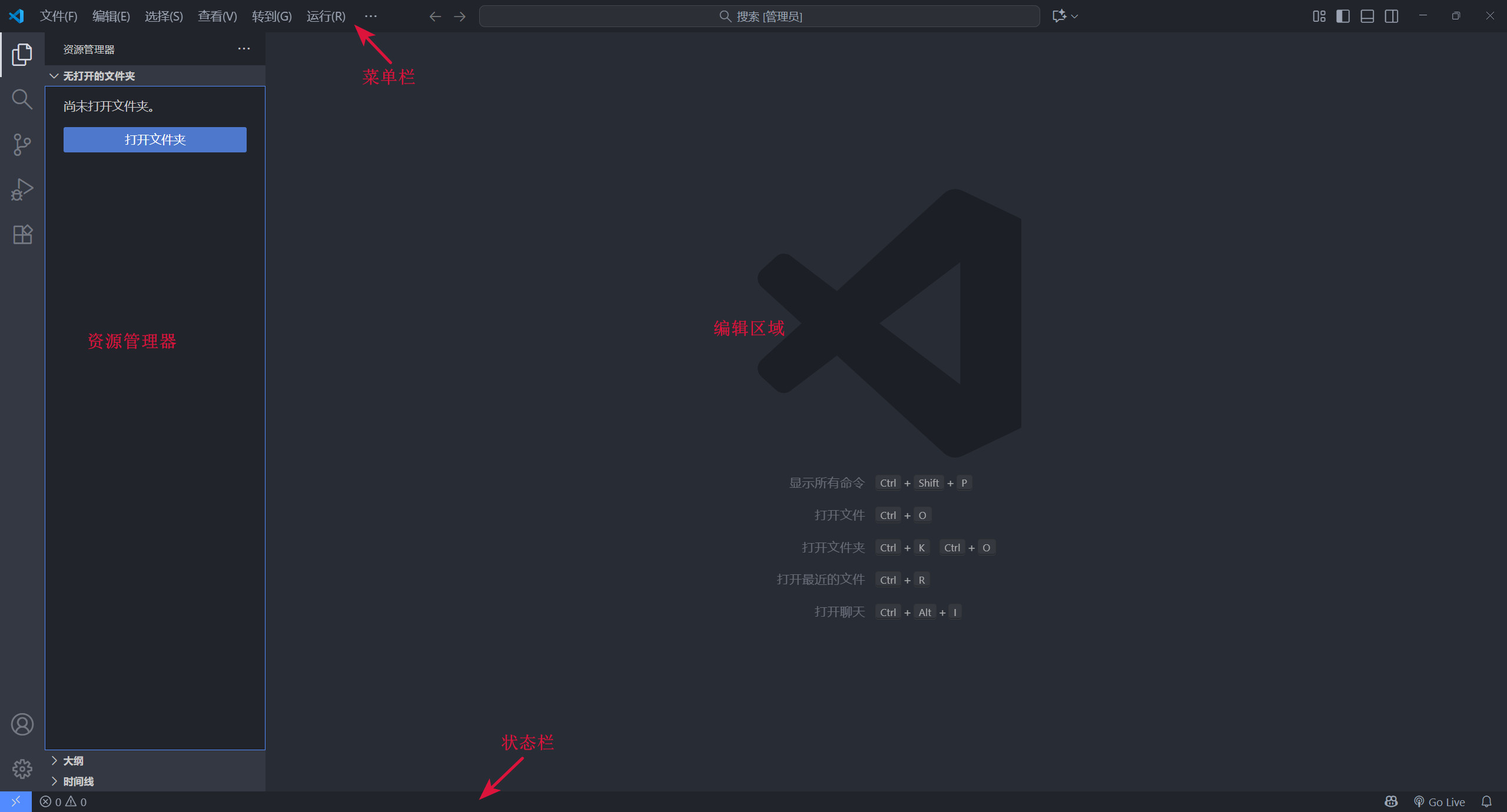Click the remote window indicator in status bar
1507x812 pixels.
click(x=16, y=801)
